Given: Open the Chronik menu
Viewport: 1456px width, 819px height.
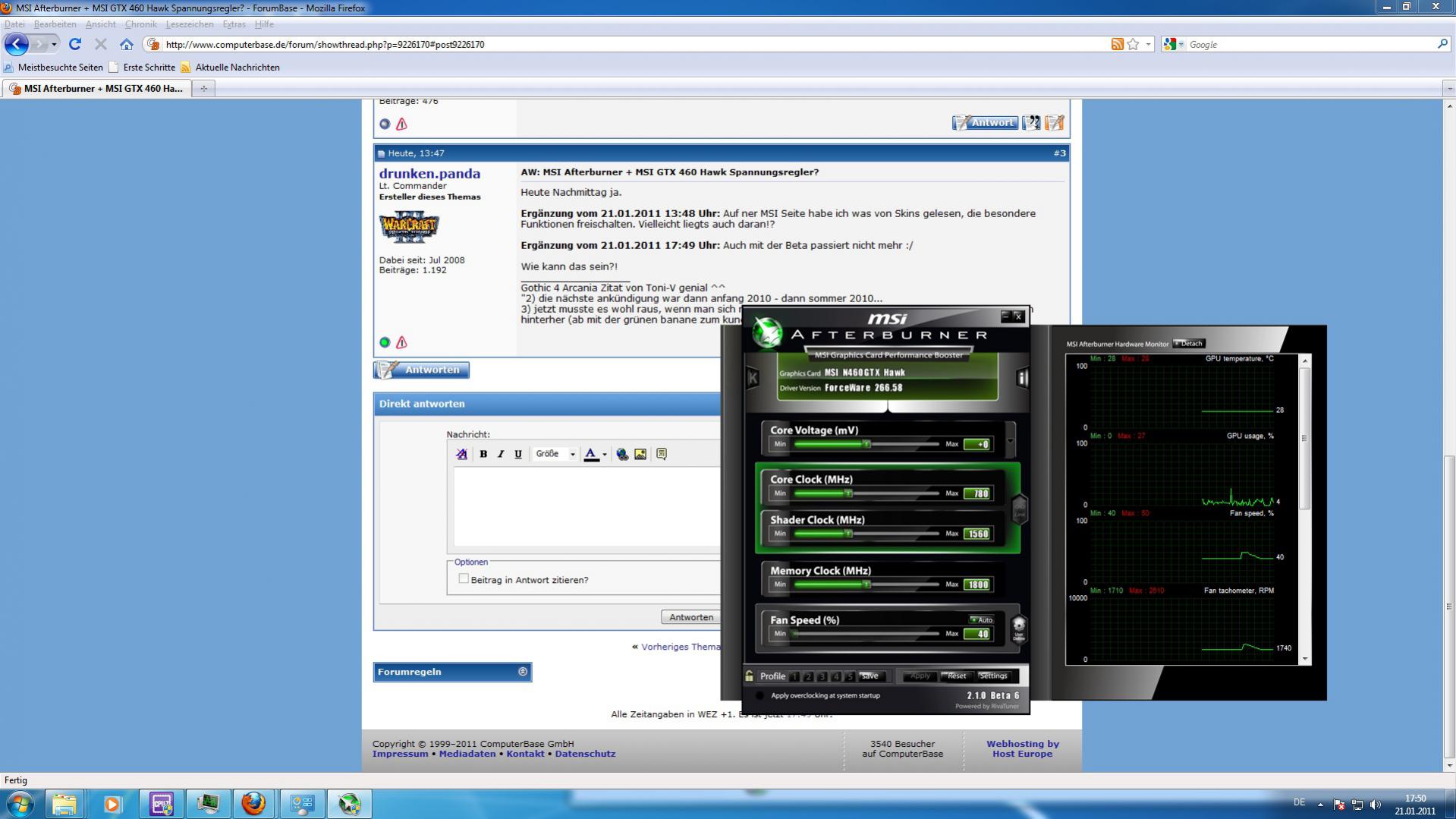Looking at the screenshot, I should click(x=141, y=24).
